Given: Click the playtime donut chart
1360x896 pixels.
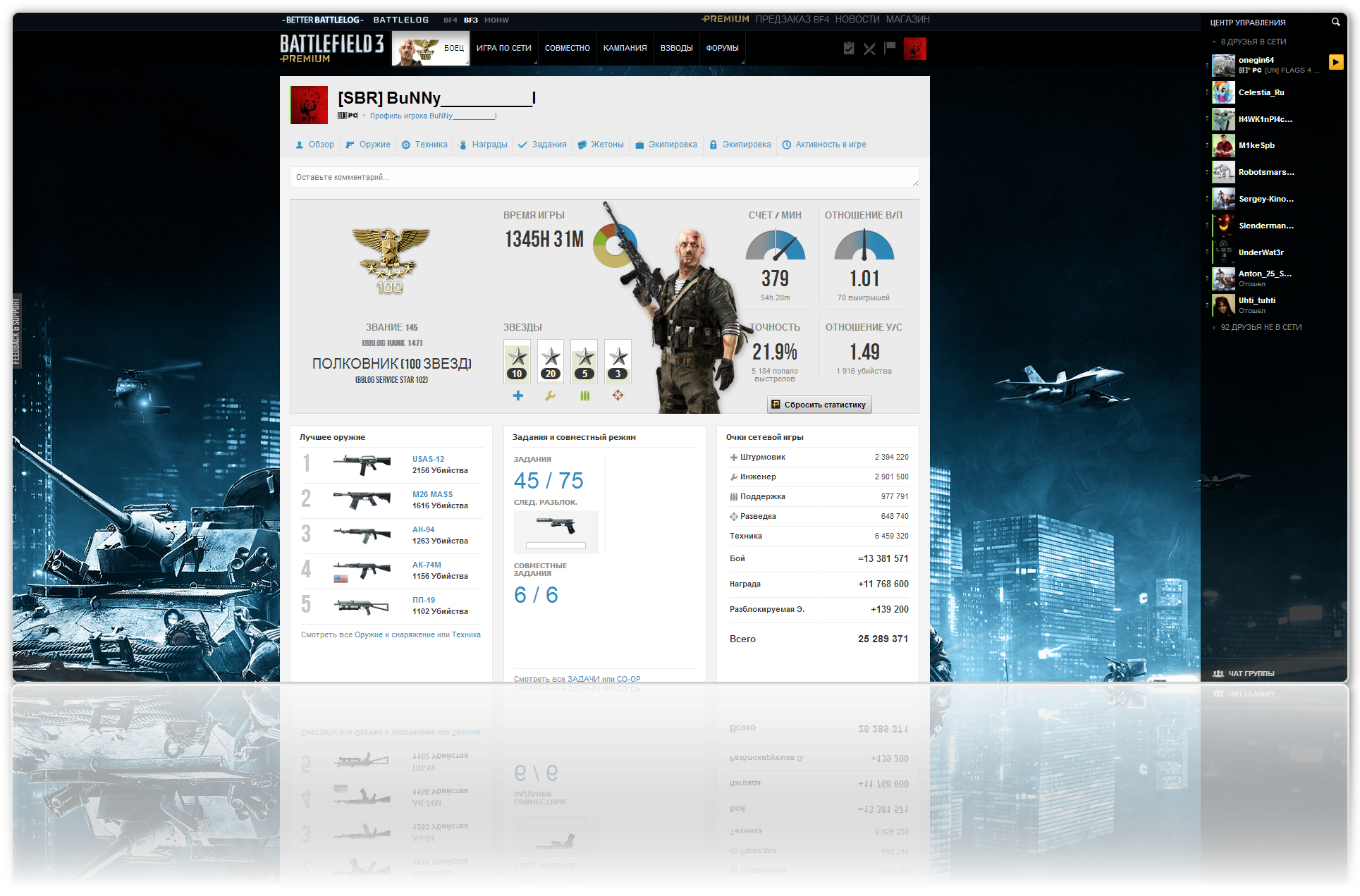Looking at the screenshot, I should pos(615,245).
